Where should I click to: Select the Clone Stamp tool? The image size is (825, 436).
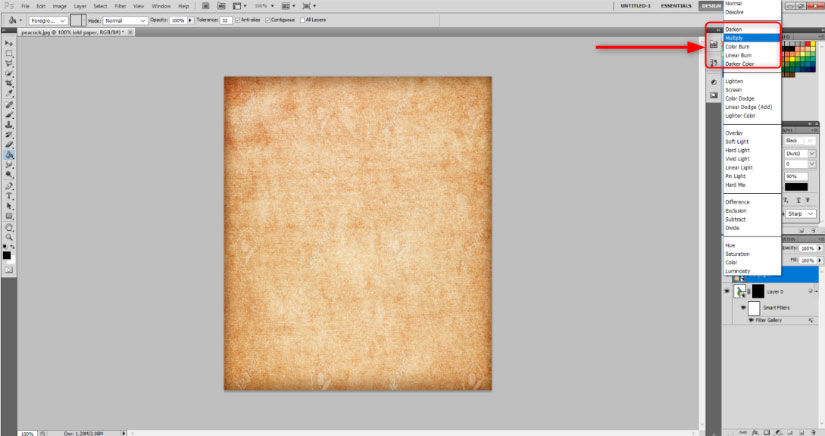click(x=9, y=125)
